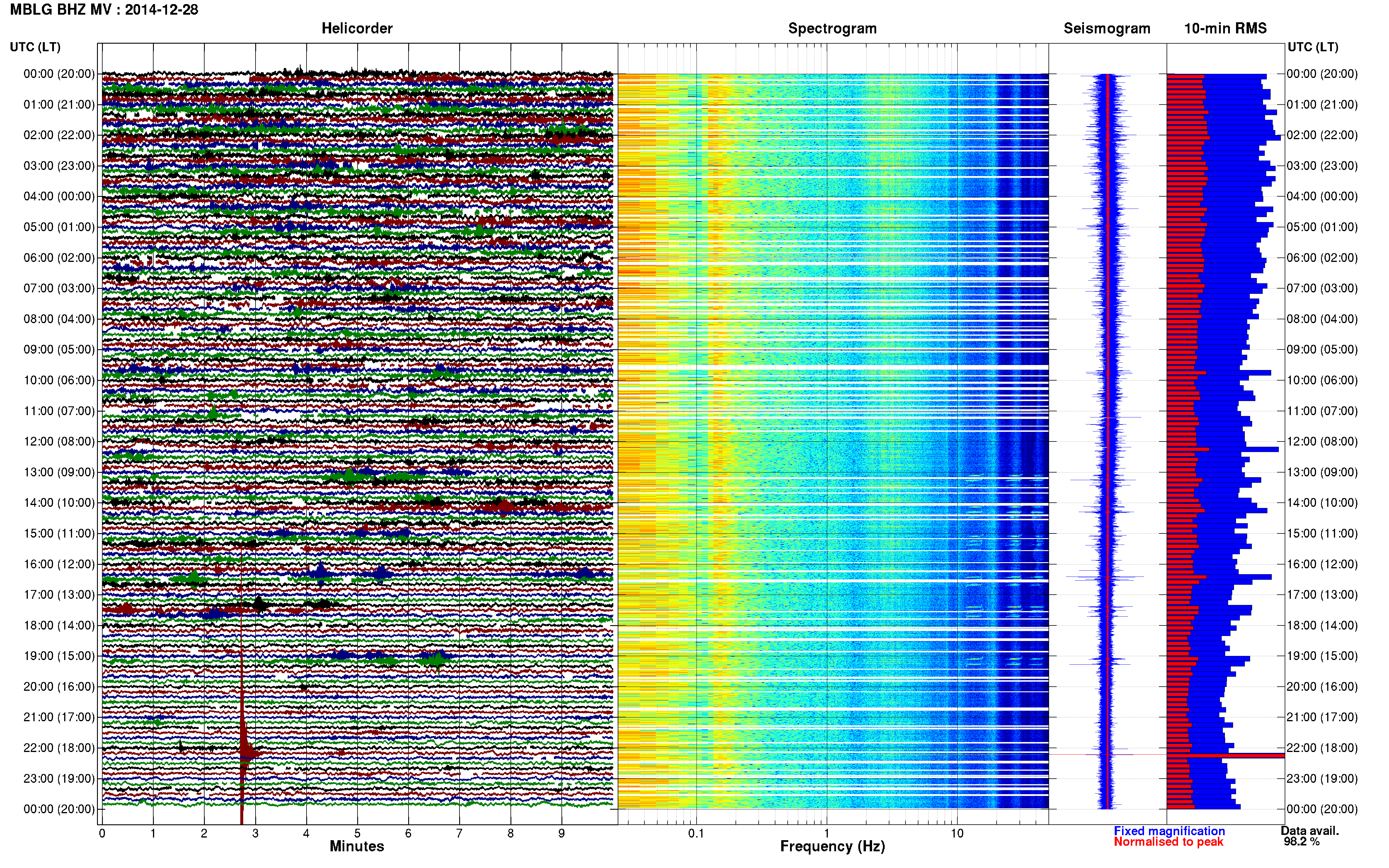
Task: Click the title 'MBLG BHZ MV : 2014-12-28'
Action: click(x=104, y=10)
